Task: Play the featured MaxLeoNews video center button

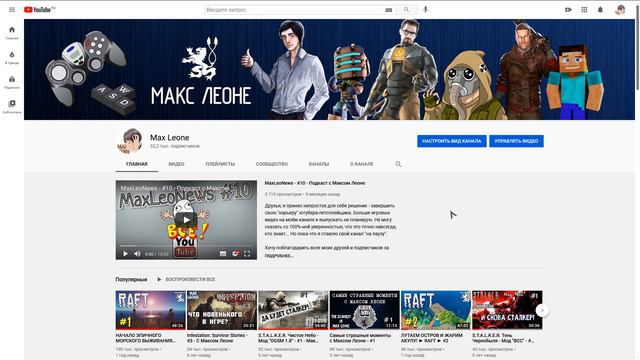Action: pos(186,220)
